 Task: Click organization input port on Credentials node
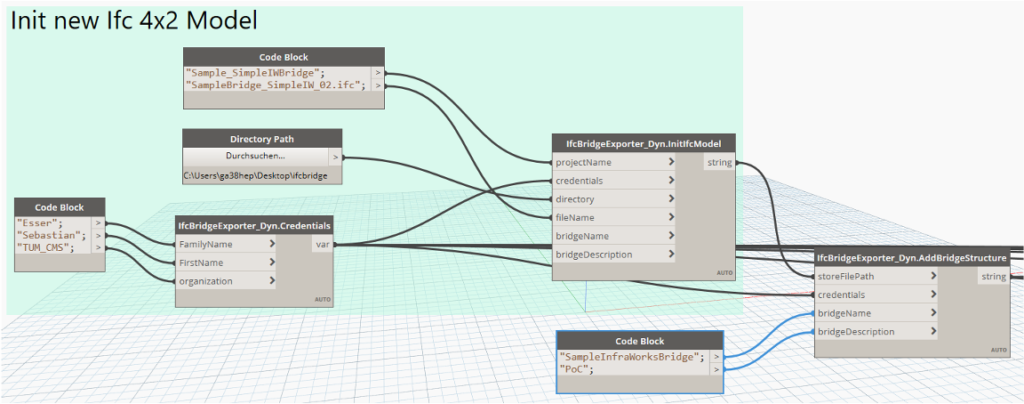point(226,281)
